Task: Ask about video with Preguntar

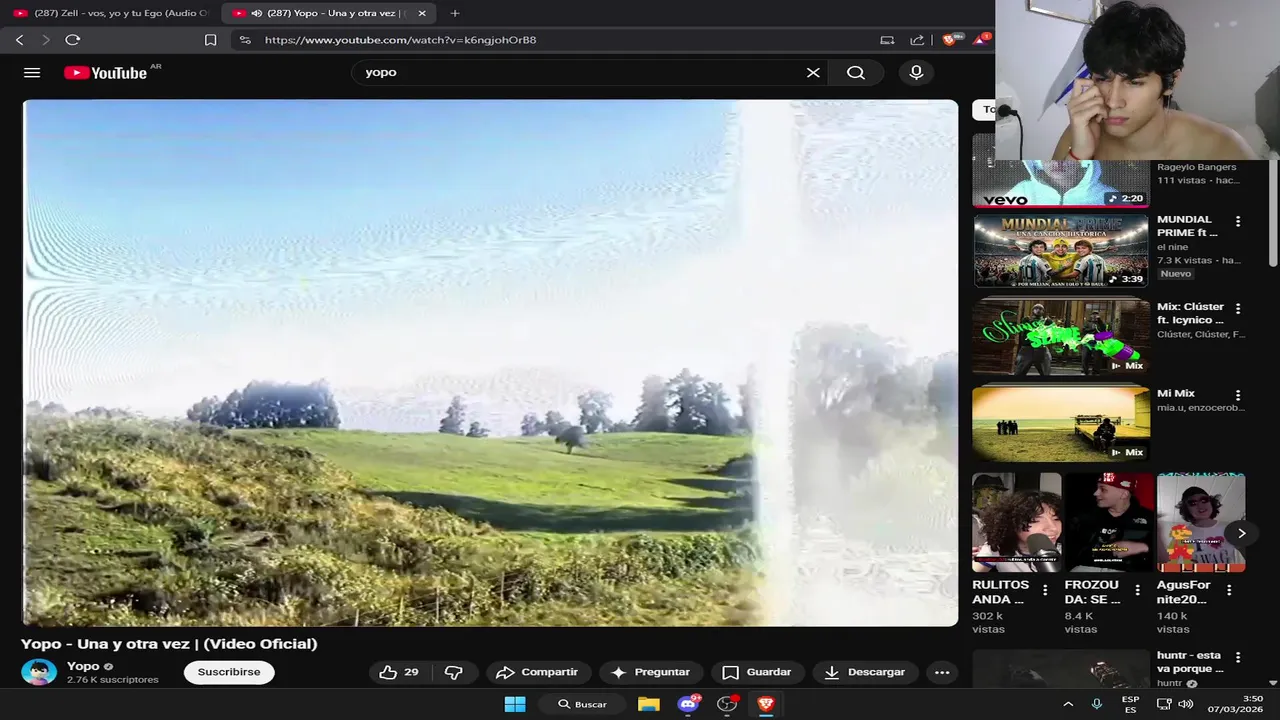Action: coord(650,672)
